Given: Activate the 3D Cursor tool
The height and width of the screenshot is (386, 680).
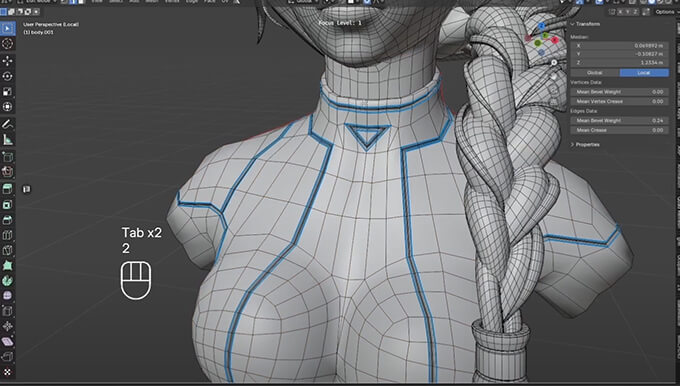Looking at the screenshot, I should click(x=7, y=44).
